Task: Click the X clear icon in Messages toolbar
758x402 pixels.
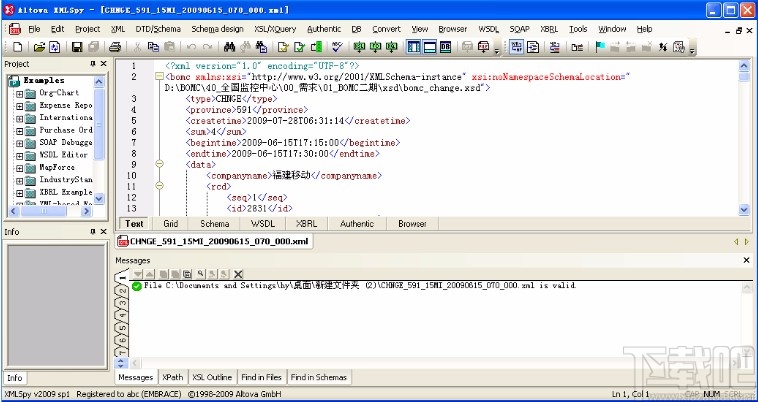Action: (238, 274)
